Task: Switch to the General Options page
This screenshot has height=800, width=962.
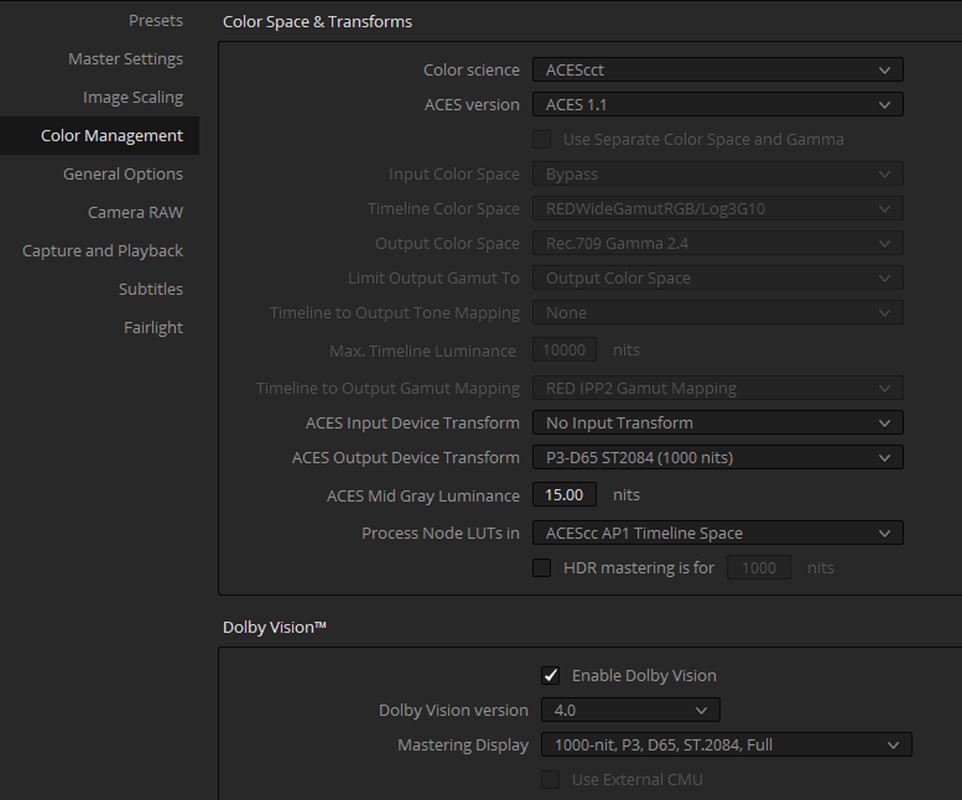Action: 123,174
